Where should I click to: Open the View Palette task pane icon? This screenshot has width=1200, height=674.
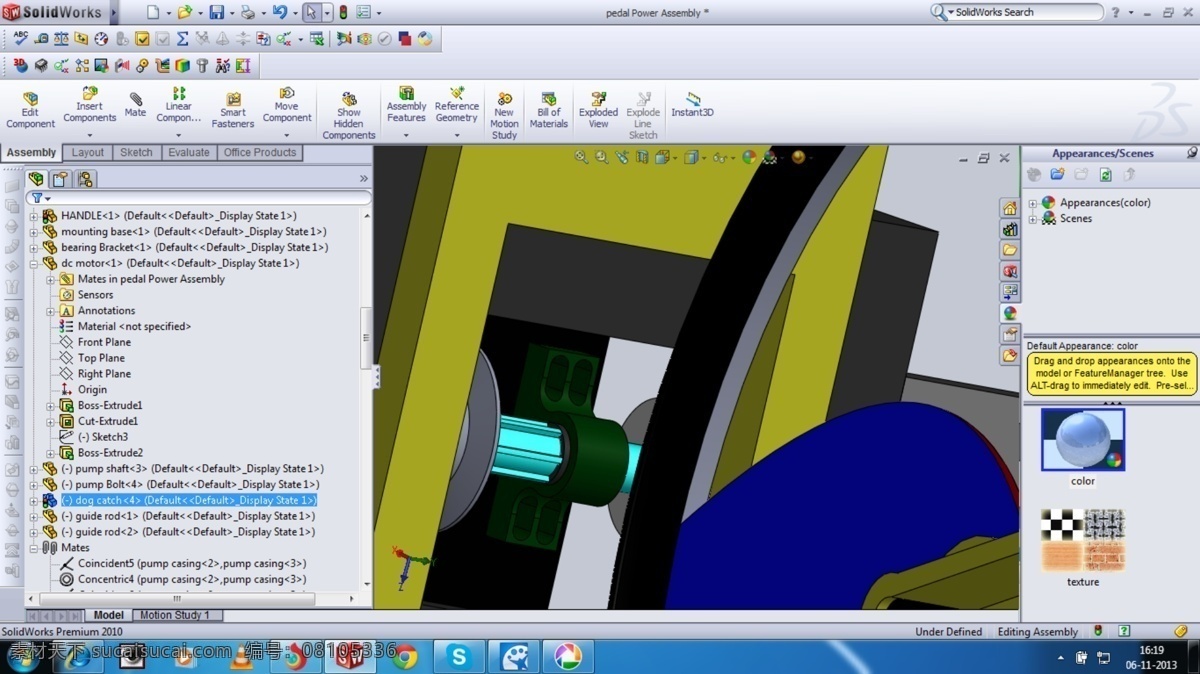(x=1010, y=292)
